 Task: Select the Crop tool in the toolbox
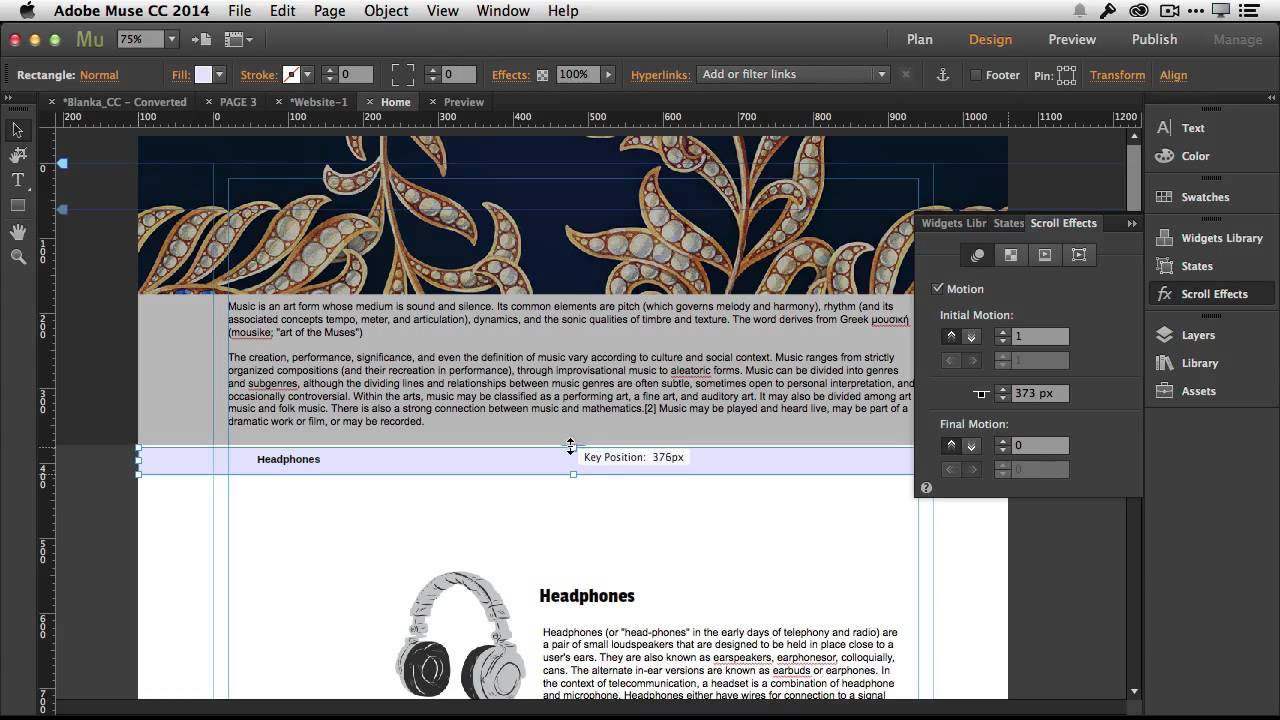click(x=18, y=155)
